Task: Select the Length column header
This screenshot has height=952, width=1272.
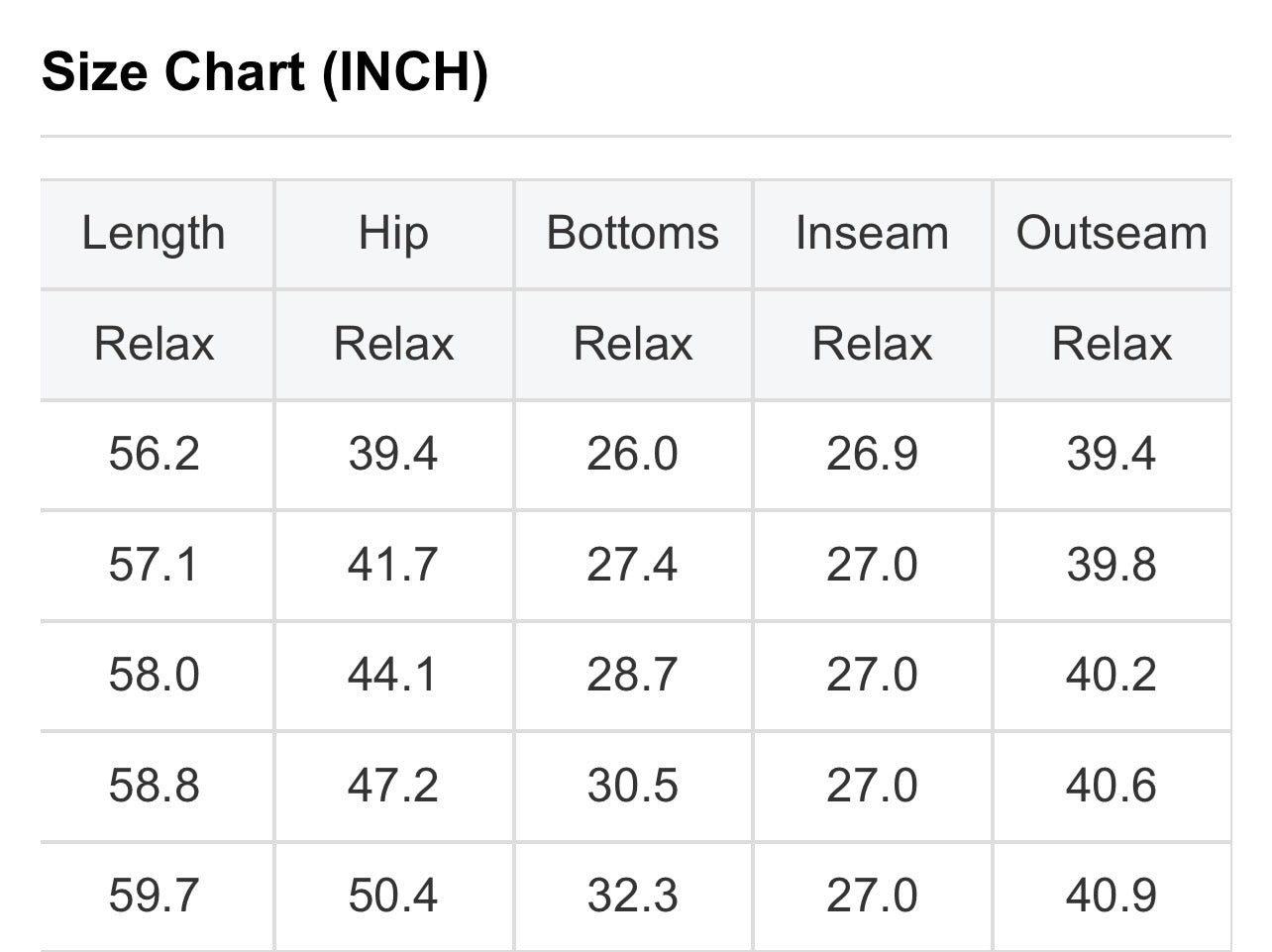Action: 154,234
